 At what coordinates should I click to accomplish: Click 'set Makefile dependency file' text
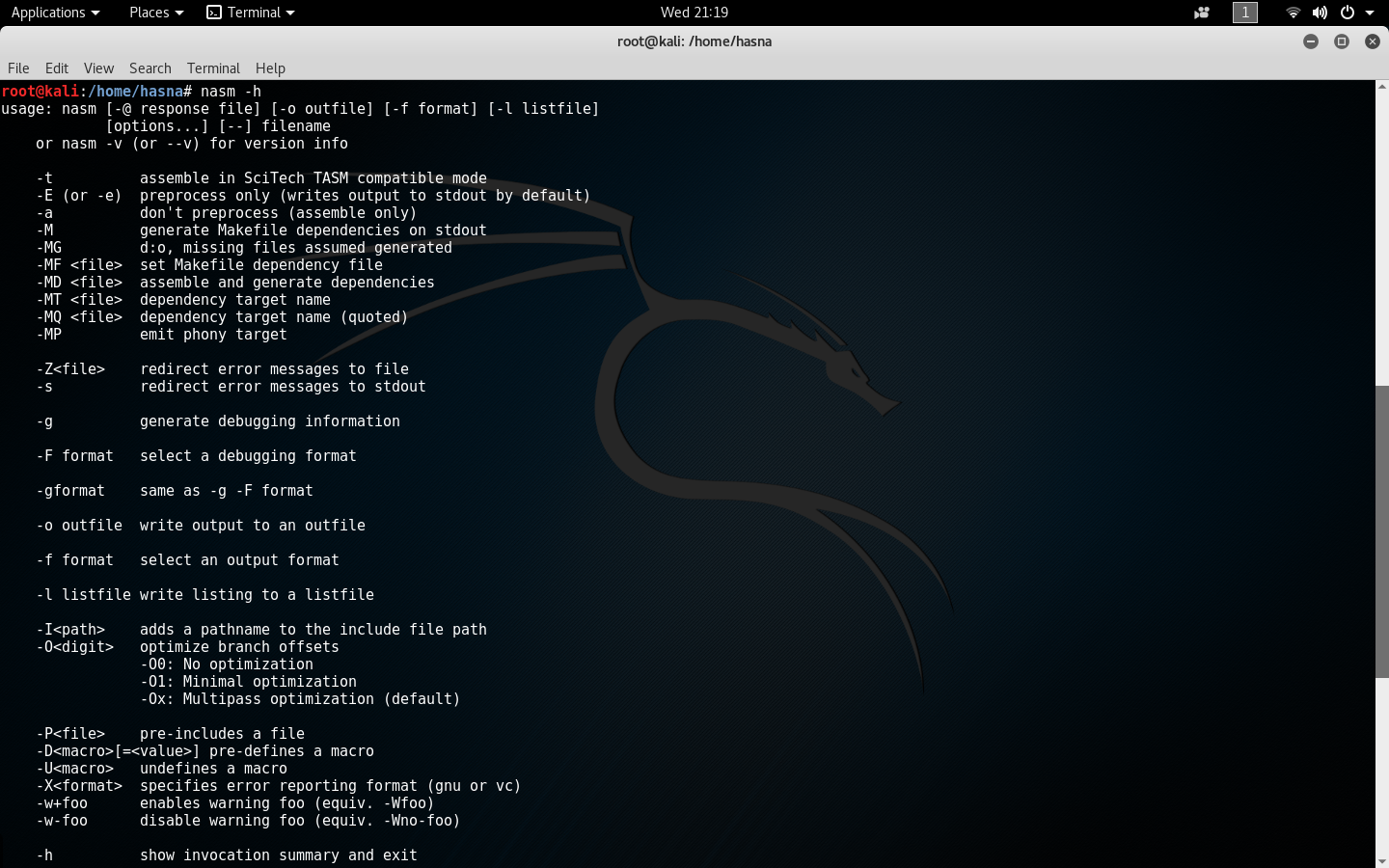(261, 265)
